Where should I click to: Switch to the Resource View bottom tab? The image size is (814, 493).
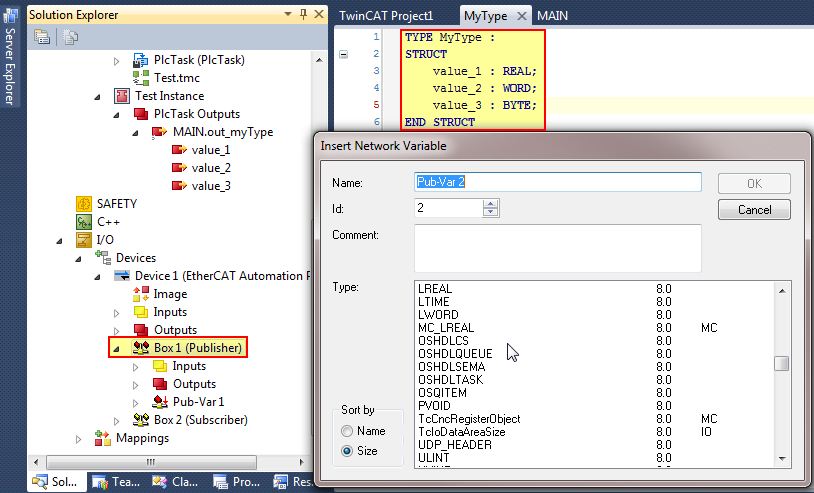pos(293,482)
